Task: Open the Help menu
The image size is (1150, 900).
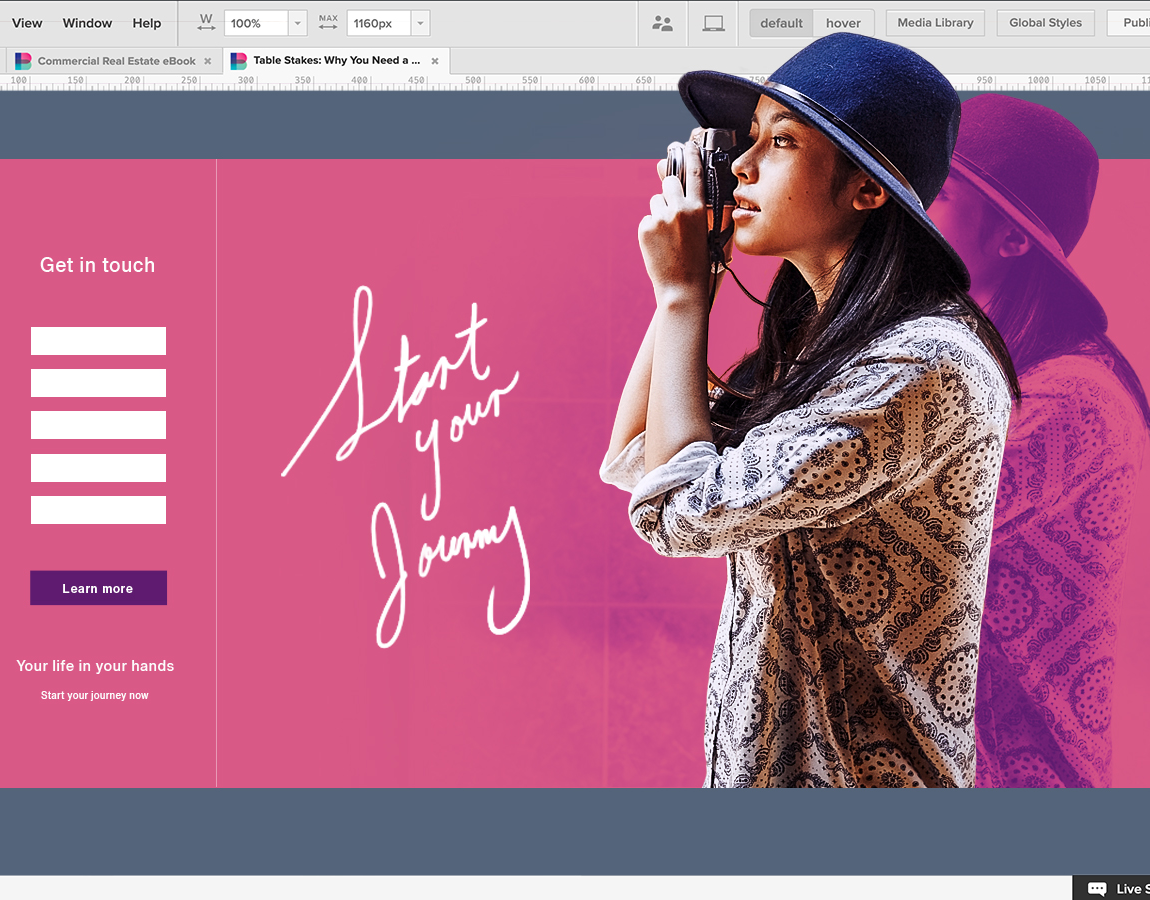Action: (x=147, y=23)
